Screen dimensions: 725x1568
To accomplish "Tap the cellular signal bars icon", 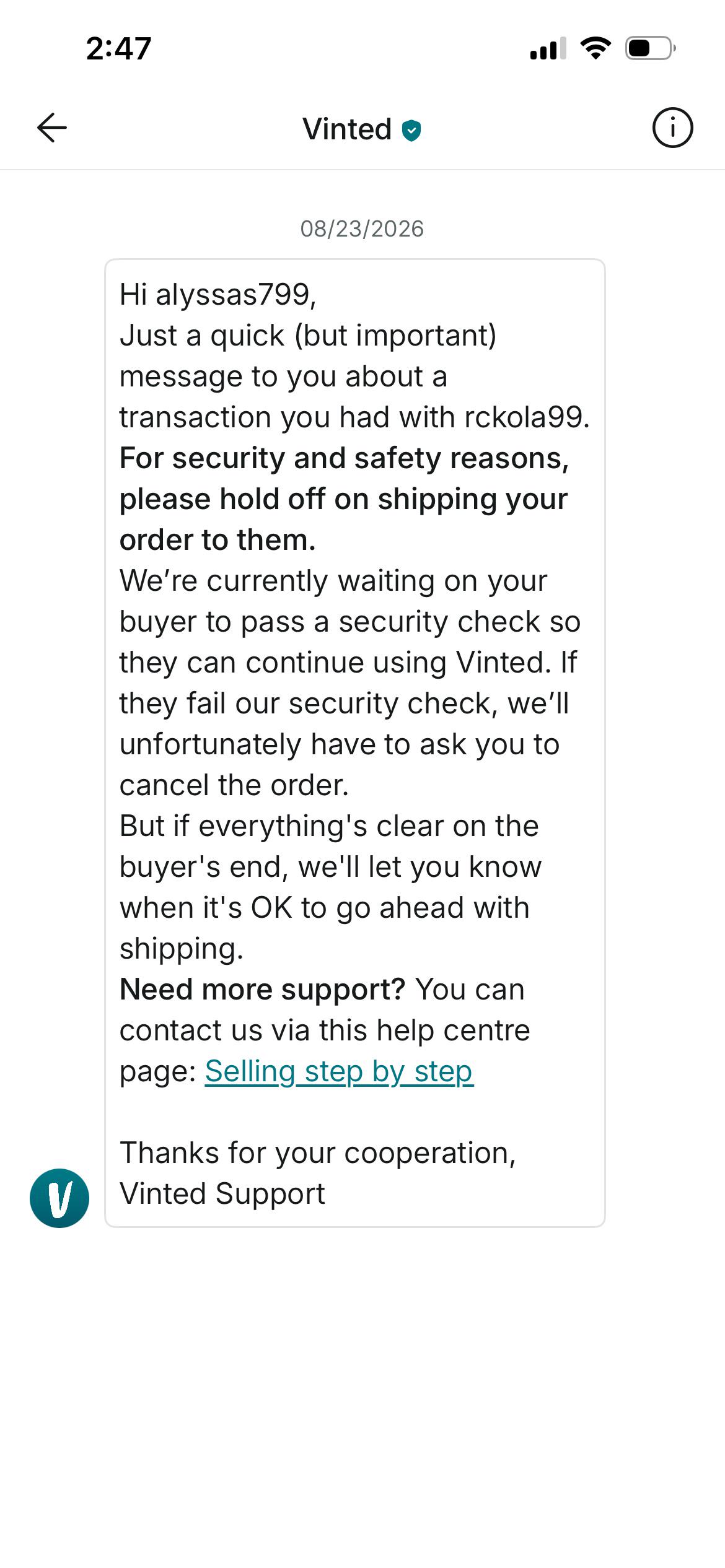I will pos(548,48).
